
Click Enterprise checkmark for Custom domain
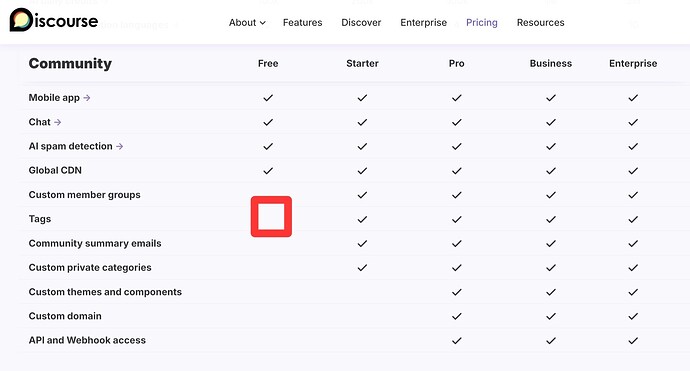(633, 316)
